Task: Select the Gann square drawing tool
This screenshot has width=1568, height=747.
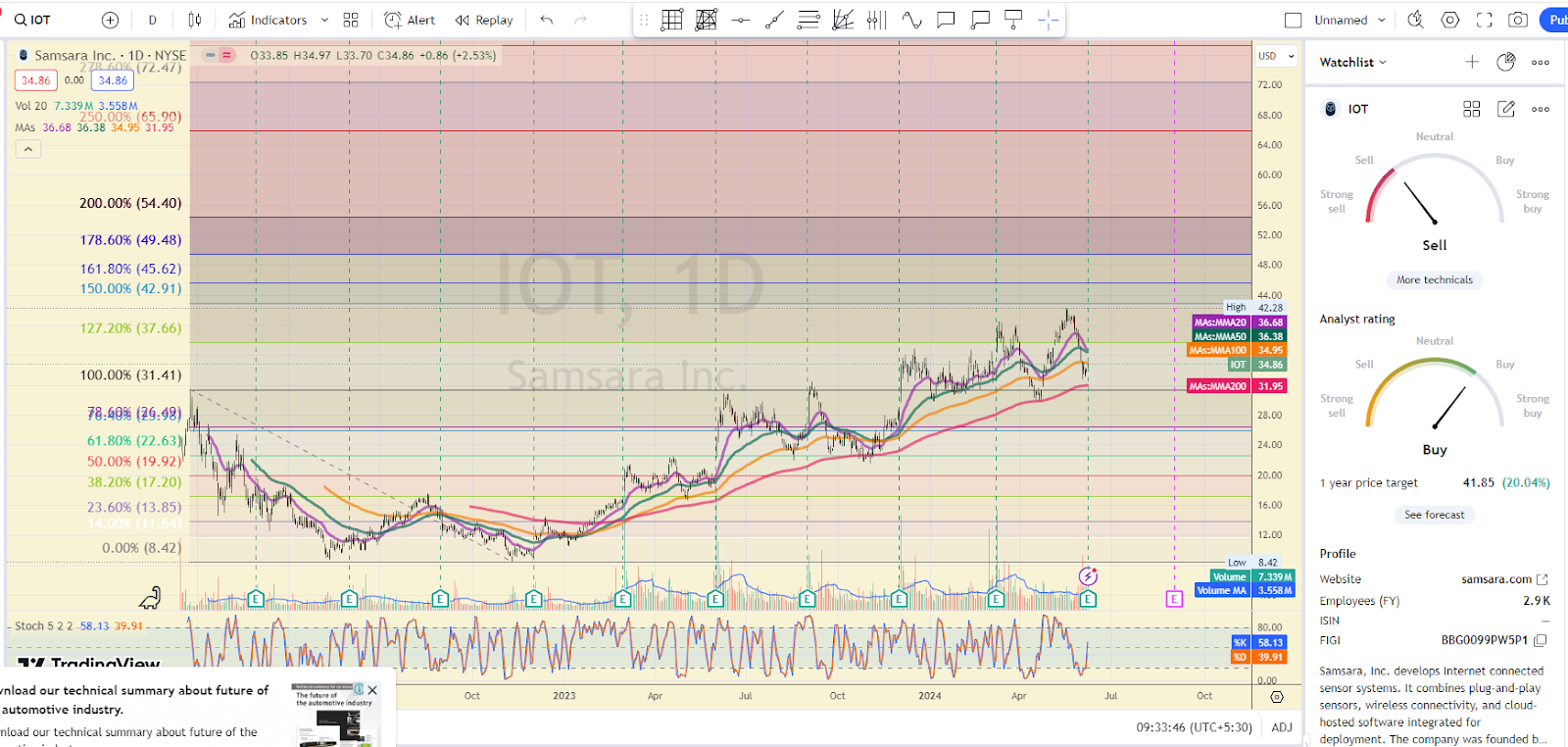Action: coord(706,20)
